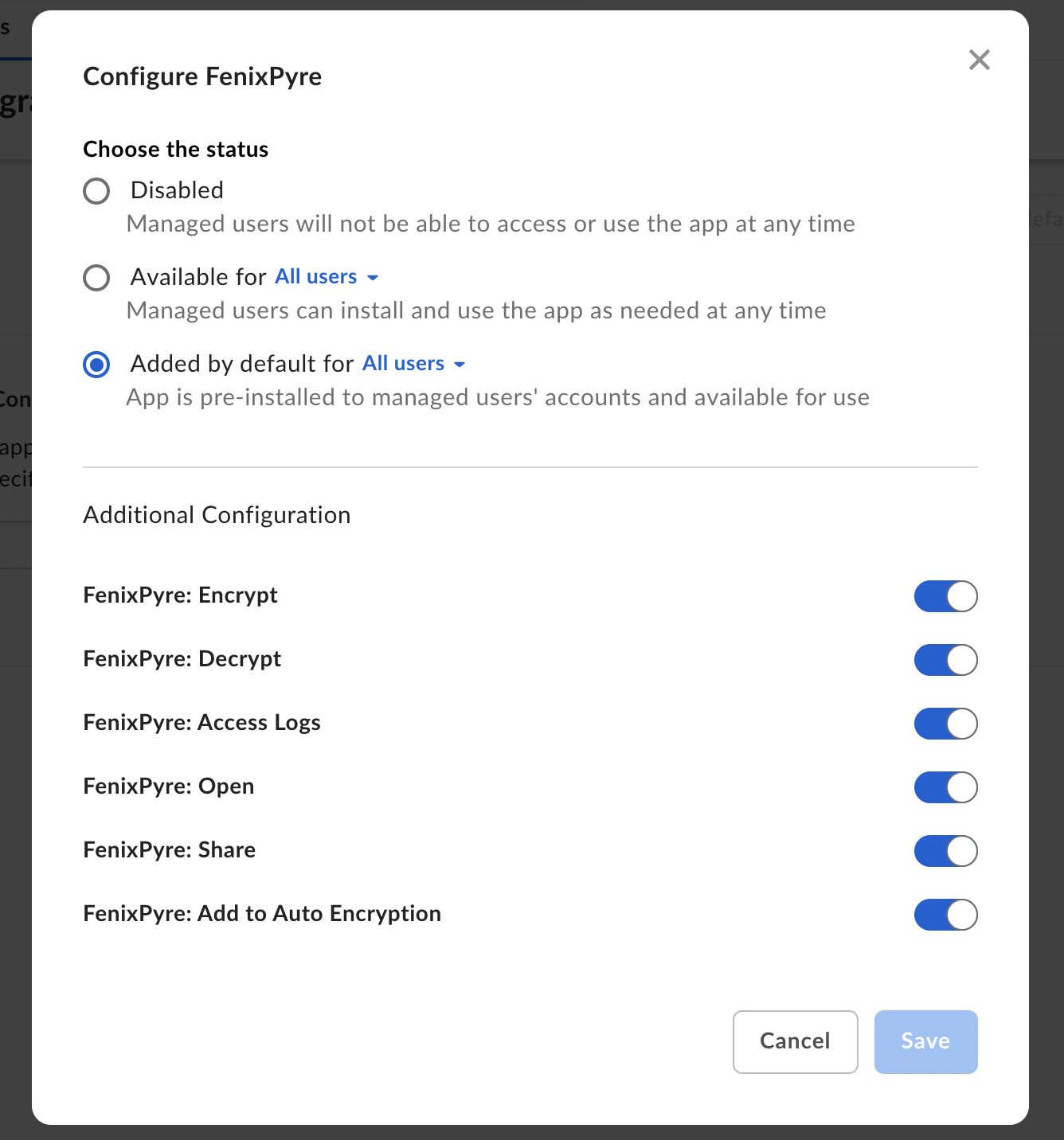Click the FenixPyre: Encrypt label

180,595
